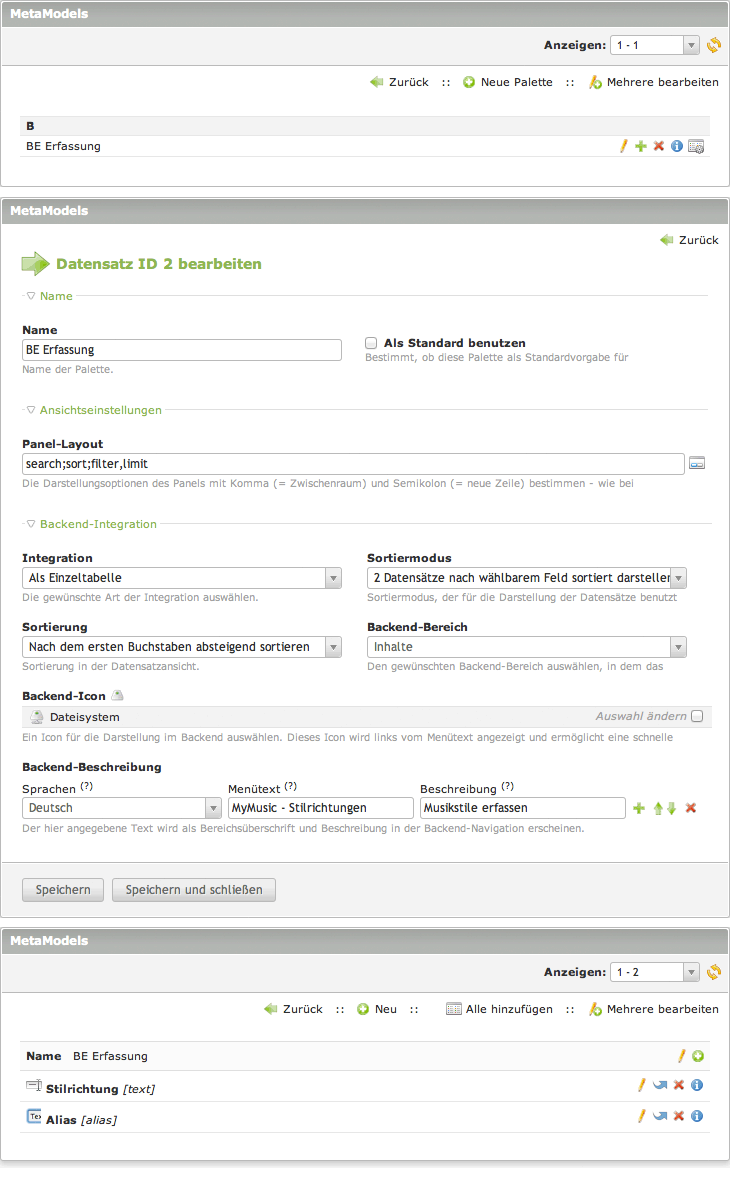
Task: Collapse the Backend-Integration section
Action: tap(31, 524)
